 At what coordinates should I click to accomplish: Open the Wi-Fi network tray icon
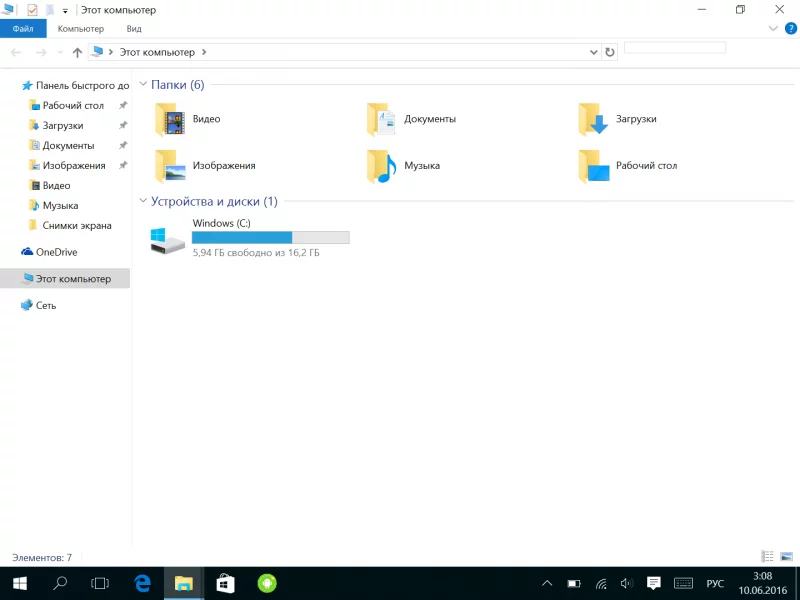[601, 583]
